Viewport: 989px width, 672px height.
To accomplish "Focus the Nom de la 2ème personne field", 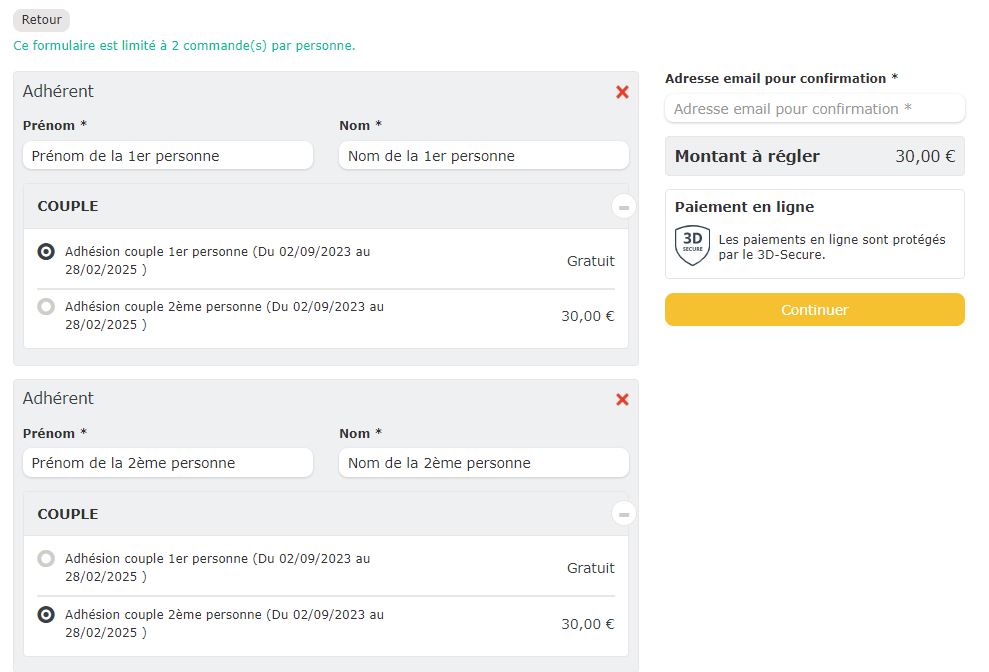I will point(483,463).
